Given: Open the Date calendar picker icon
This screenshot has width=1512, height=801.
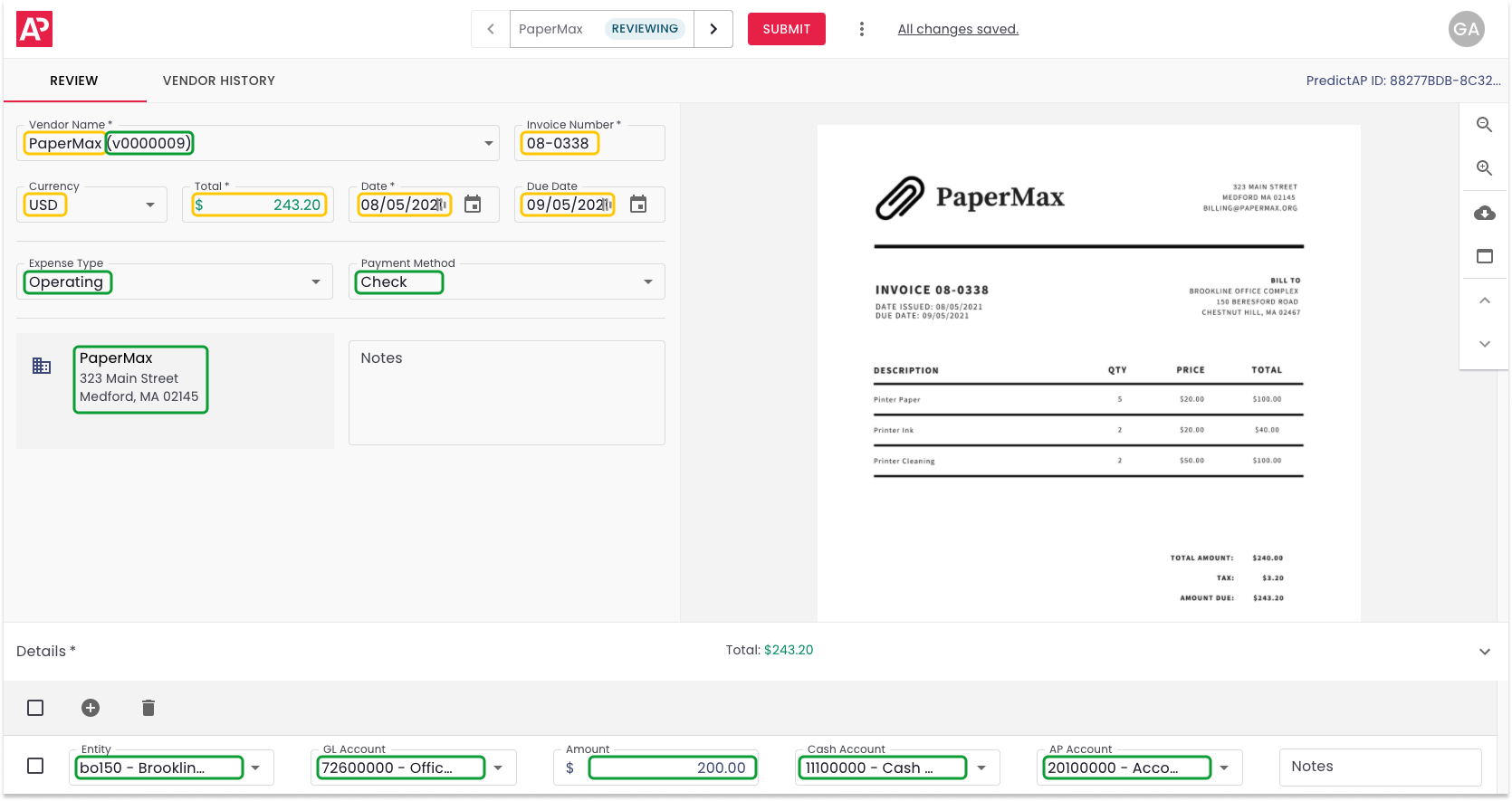Looking at the screenshot, I should tap(473, 205).
